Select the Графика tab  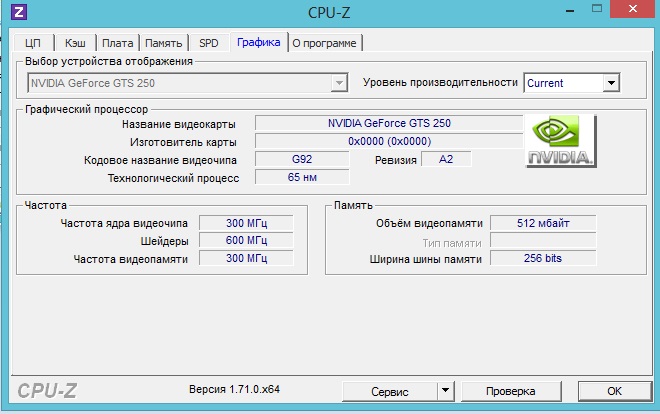point(259,42)
